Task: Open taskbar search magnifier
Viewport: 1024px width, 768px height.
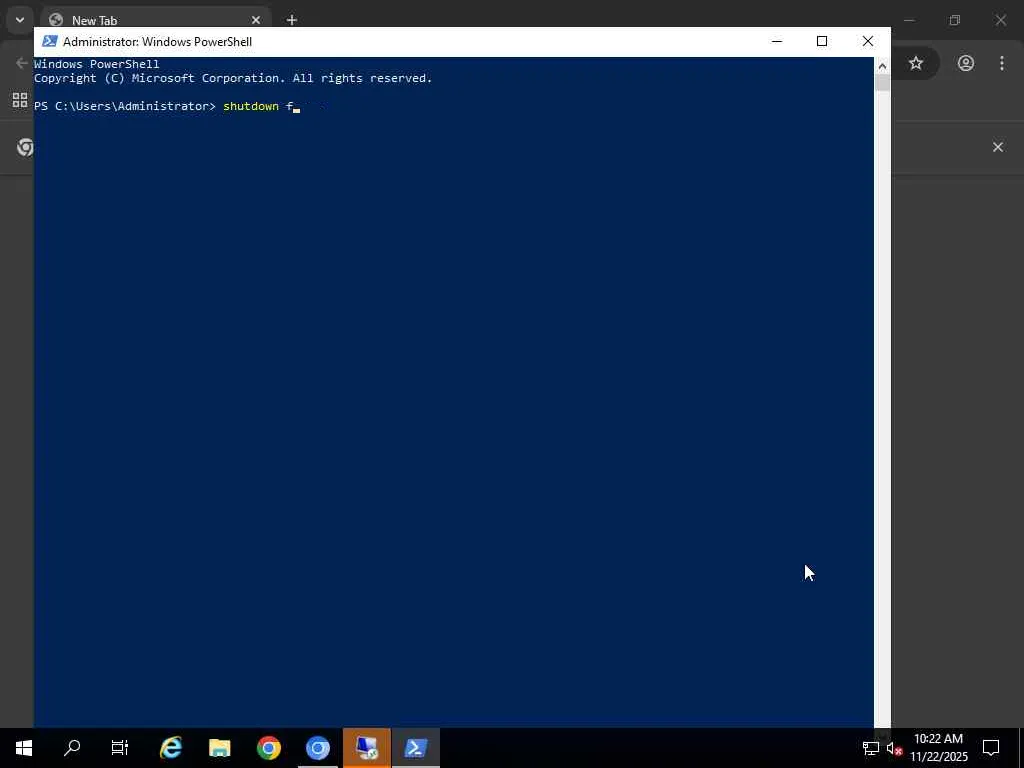Action: coord(72,748)
